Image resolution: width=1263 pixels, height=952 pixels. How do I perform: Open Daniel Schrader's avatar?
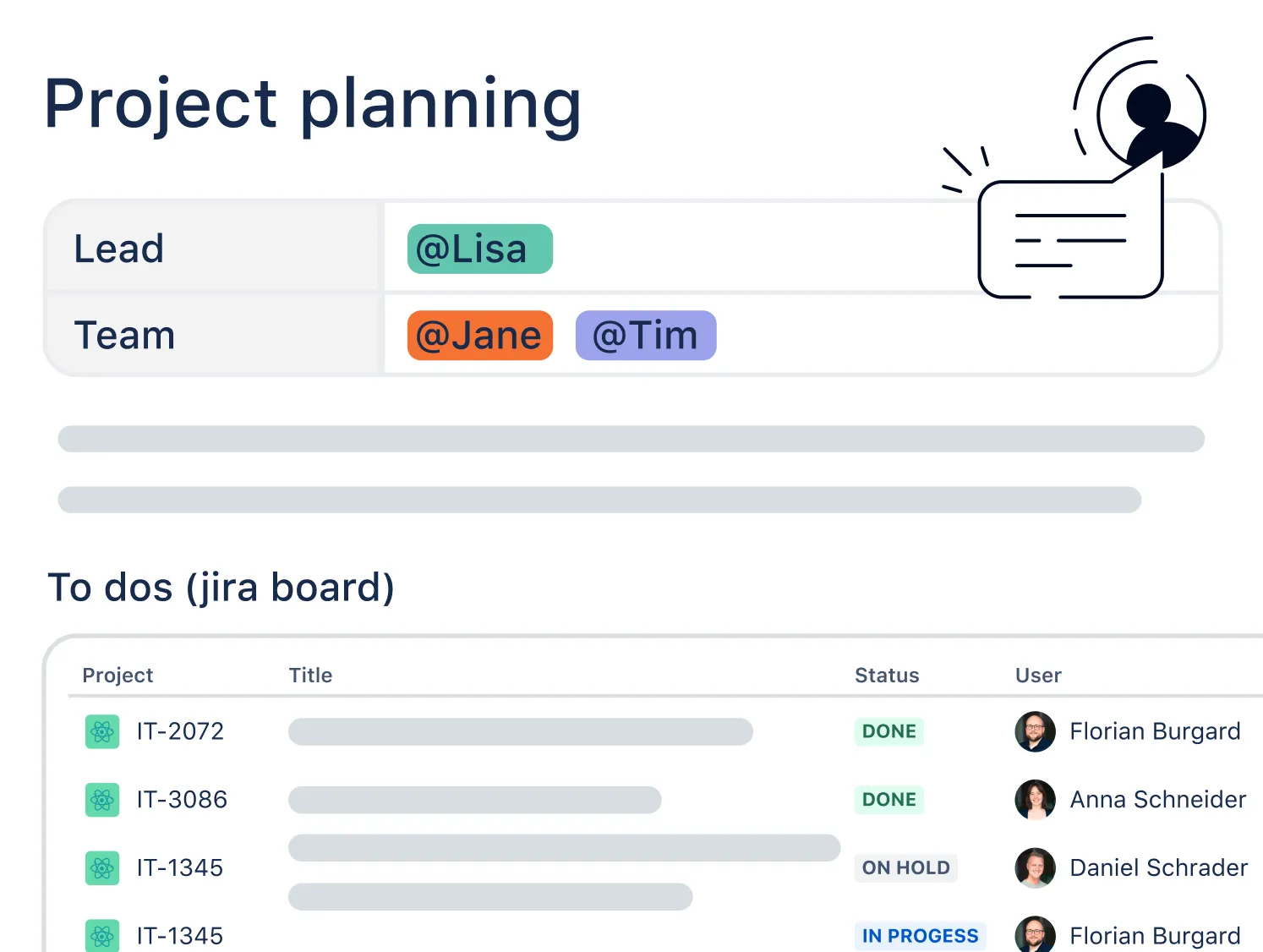pyautogui.click(x=1035, y=868)
